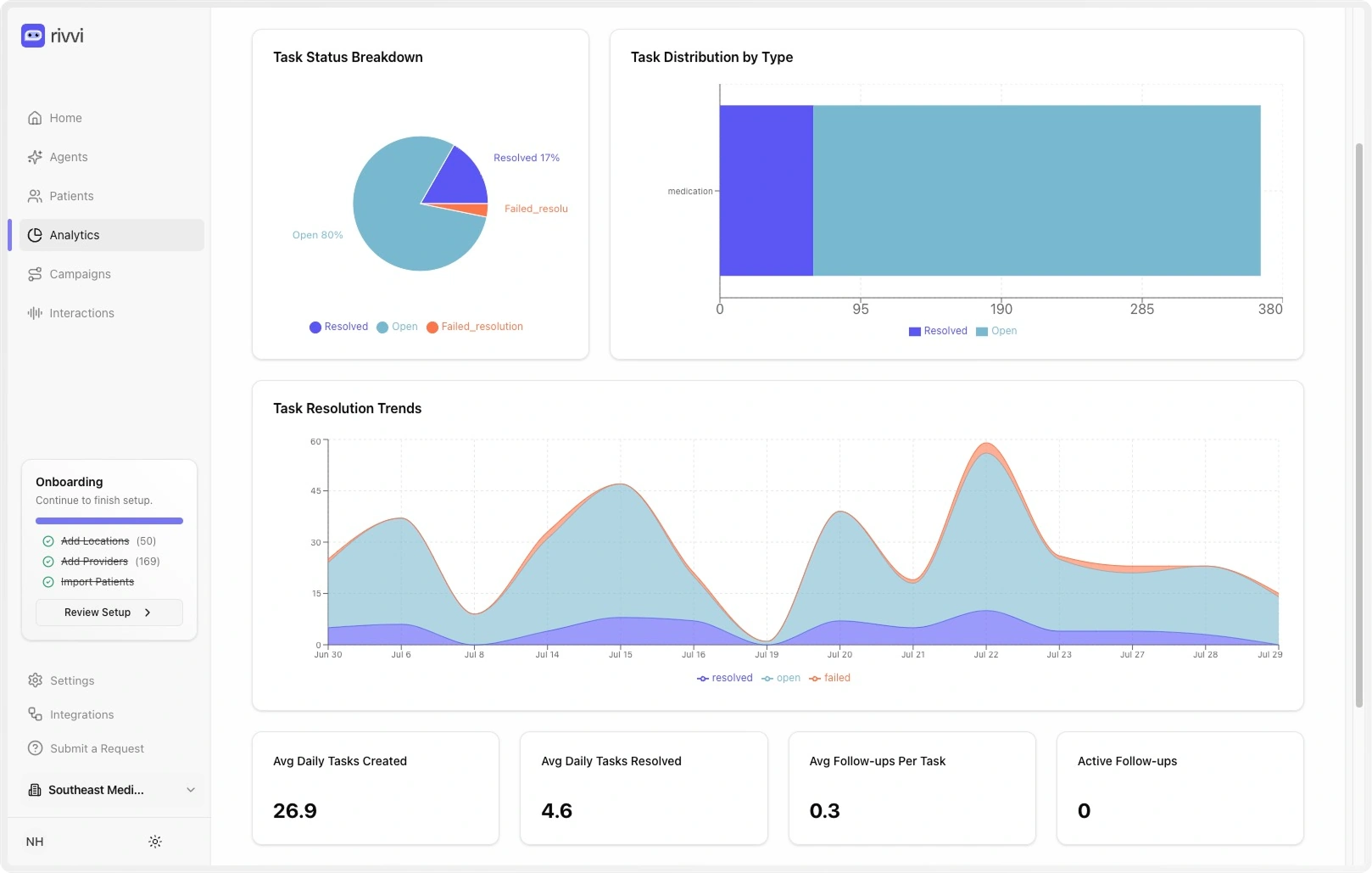This screenshot has height=873, width=1372.
Task: Select the Patients people icon
Action: coord(34,195)
